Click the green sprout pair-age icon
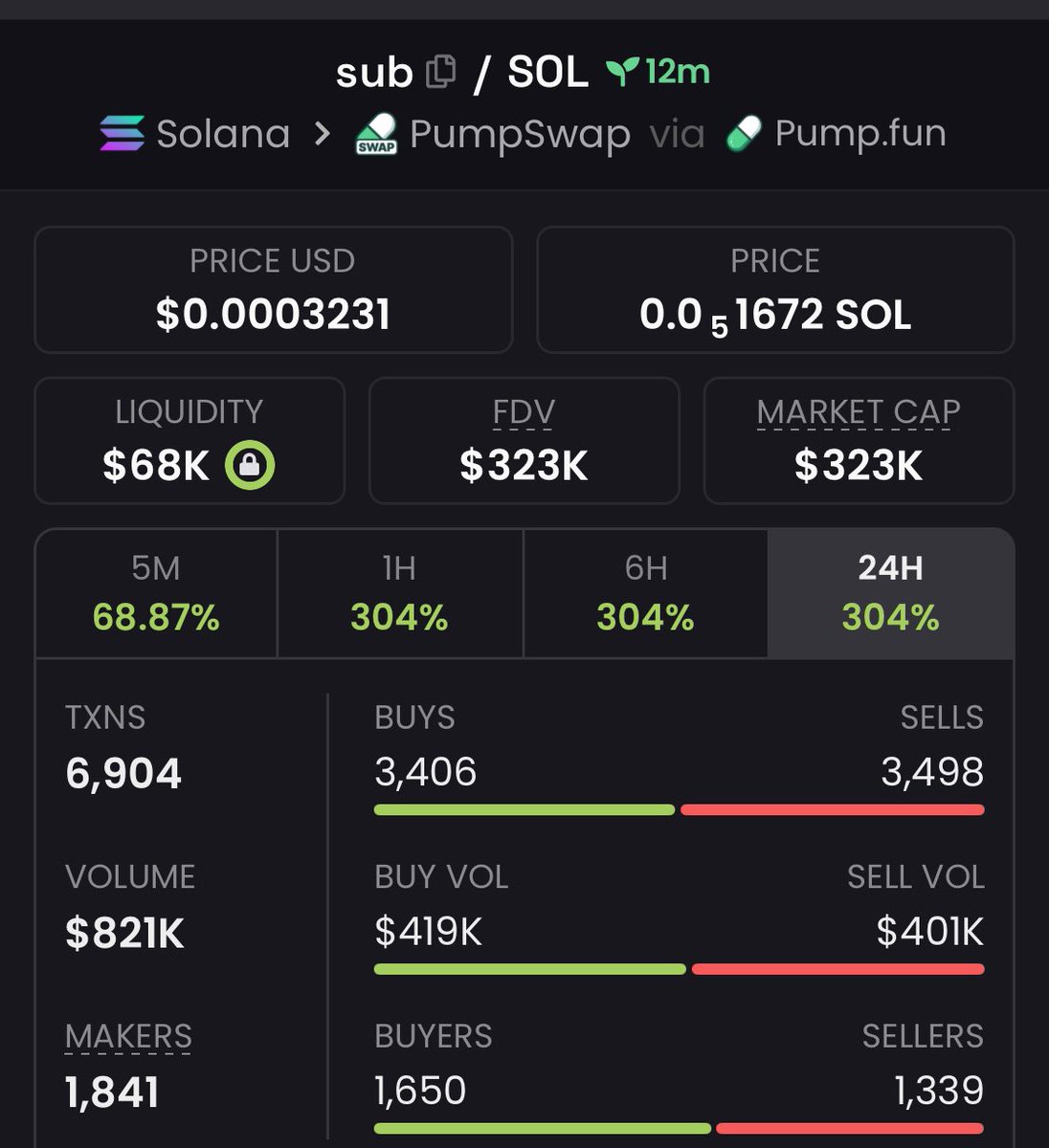Image resolution: width=1049 pixels, height=1148 pixels. click(x=622, y=72)
